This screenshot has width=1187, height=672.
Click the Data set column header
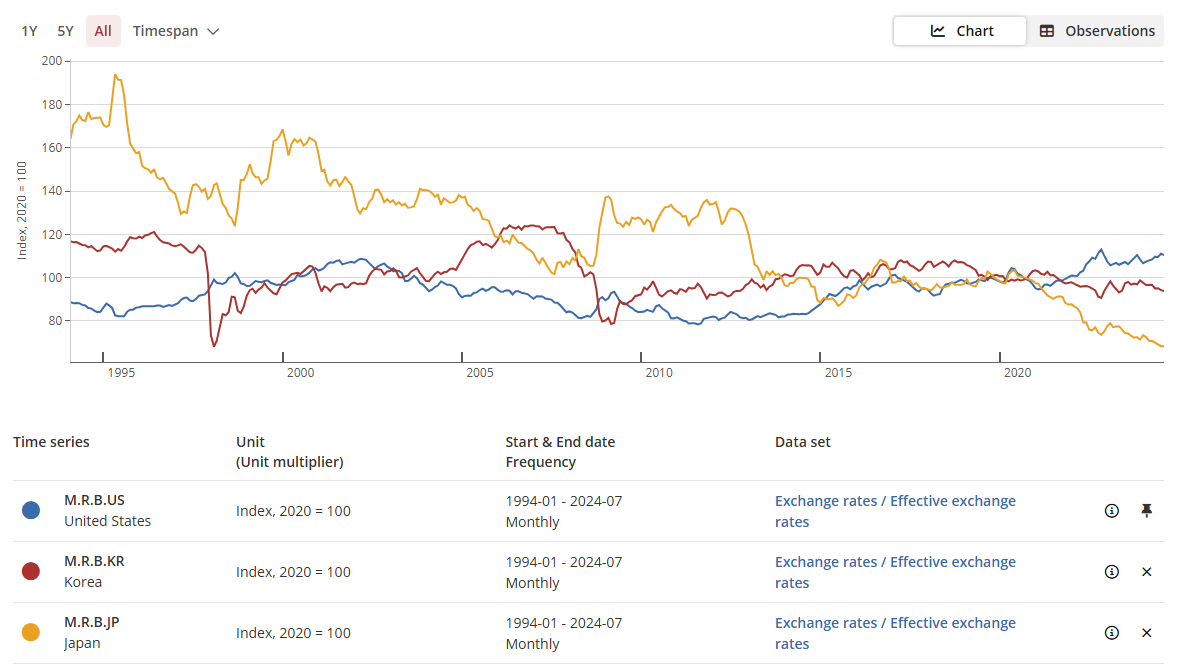point(802,442)
